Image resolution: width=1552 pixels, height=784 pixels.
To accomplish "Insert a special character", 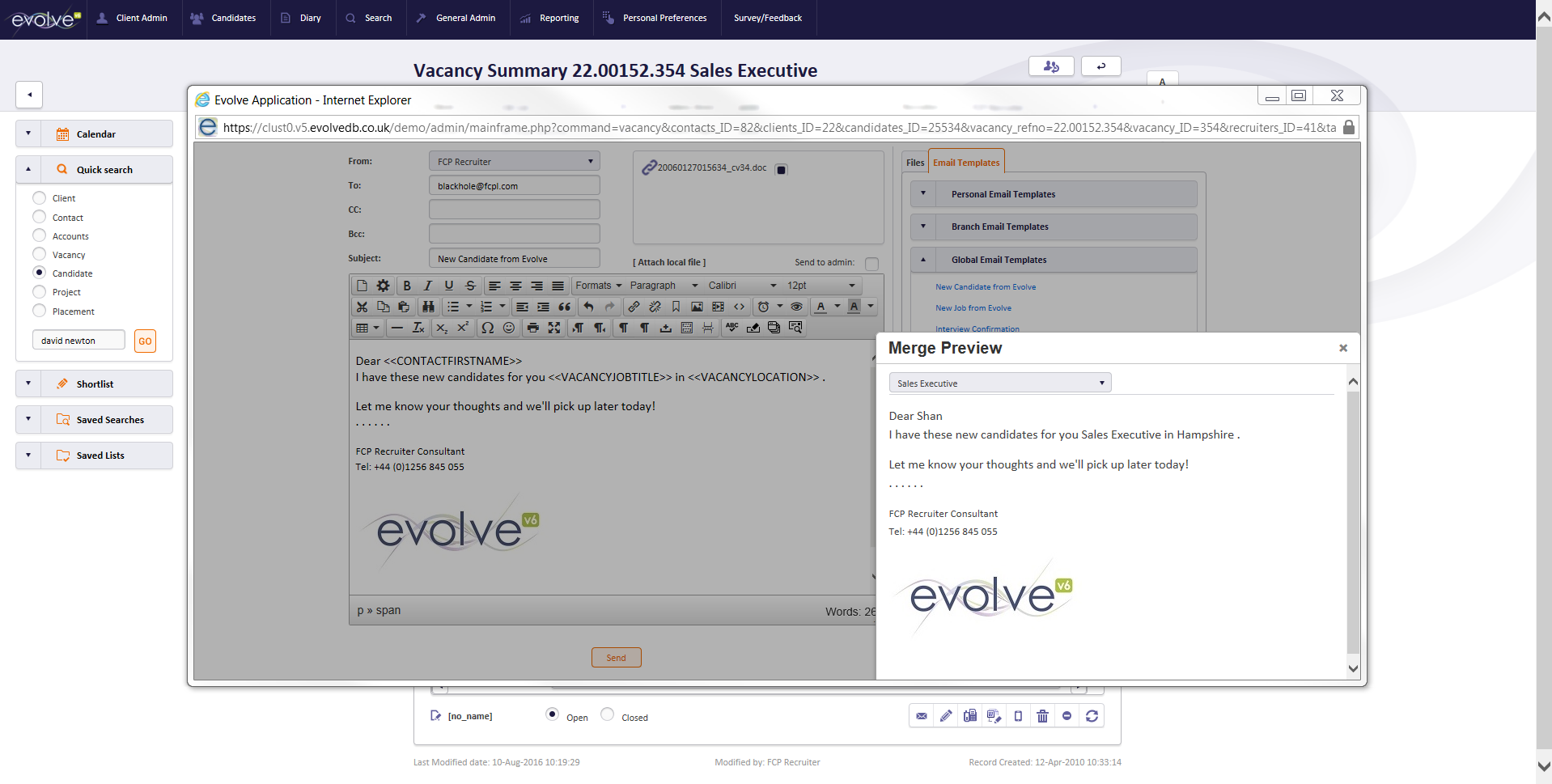I will click(x=488, y=327).
